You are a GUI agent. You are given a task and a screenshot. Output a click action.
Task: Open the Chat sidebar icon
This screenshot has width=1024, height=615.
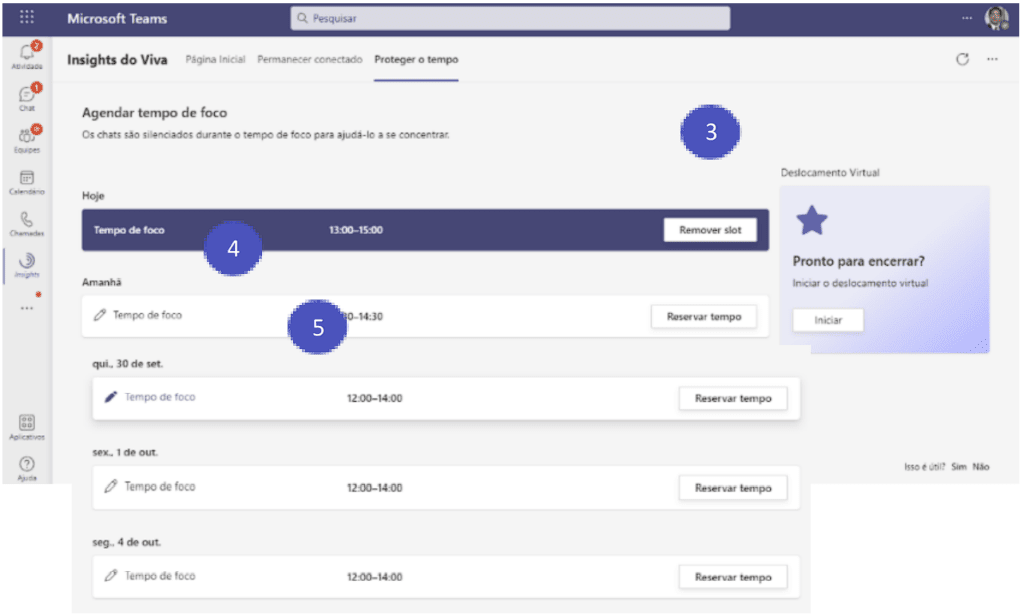pyautogui.click(x=27, y=97)
